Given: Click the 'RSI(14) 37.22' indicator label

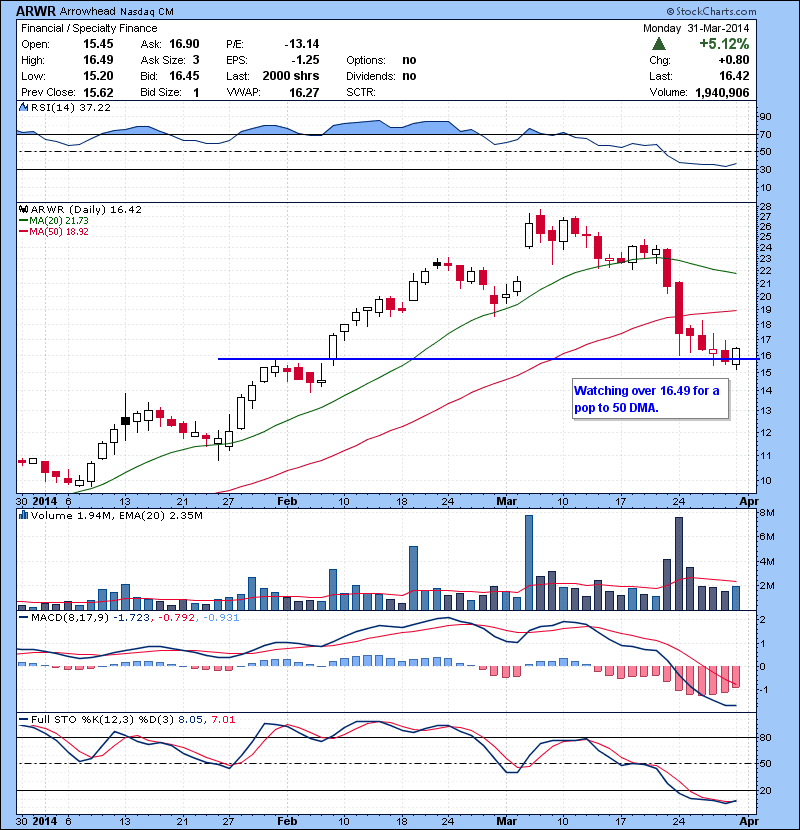Looking at the screenshot, I should click(71, 107).
